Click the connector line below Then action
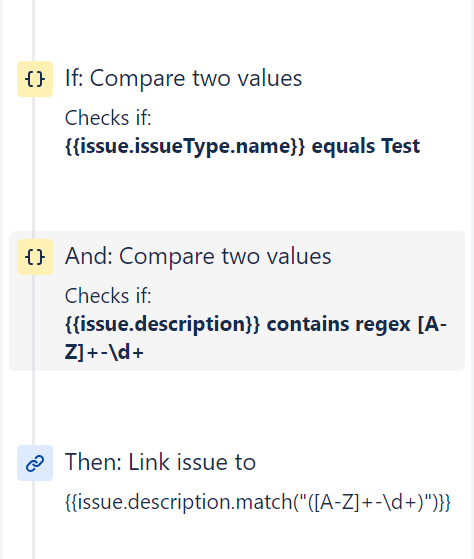Viewport: 474px width, 559px height. point(34,520)
